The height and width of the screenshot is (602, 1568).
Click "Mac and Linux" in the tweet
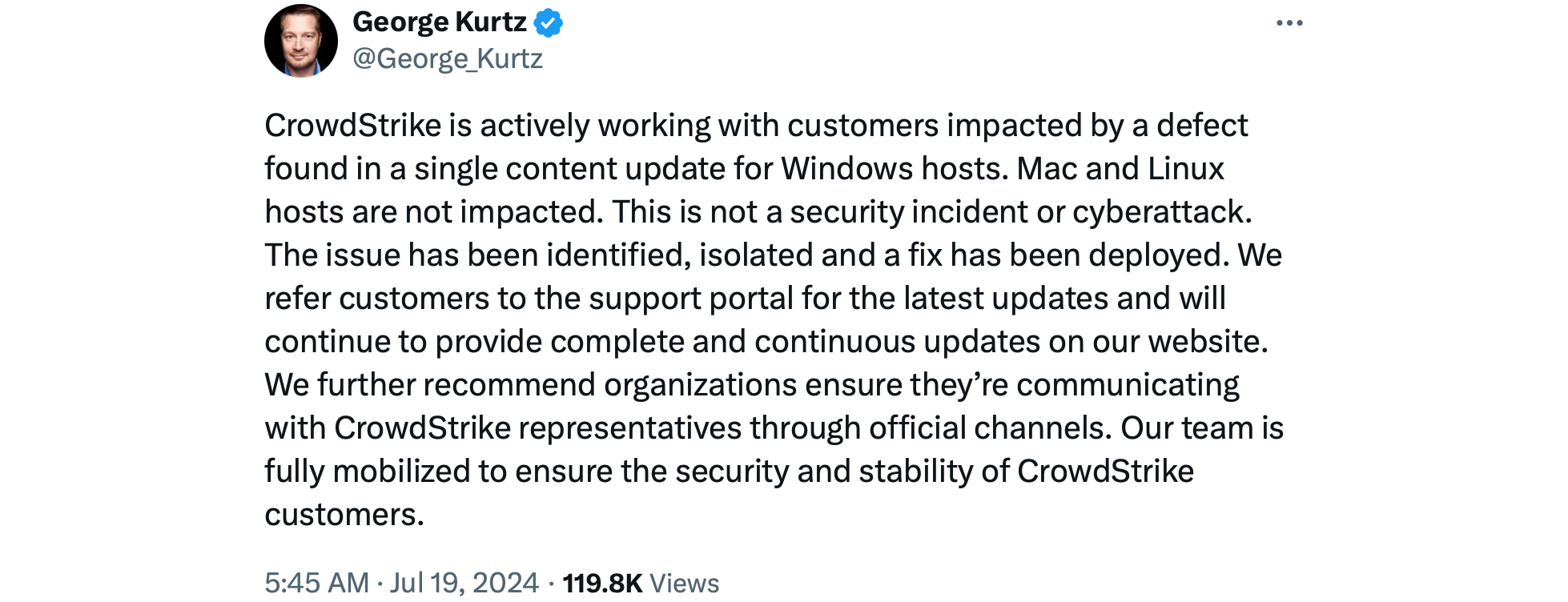1120,169
